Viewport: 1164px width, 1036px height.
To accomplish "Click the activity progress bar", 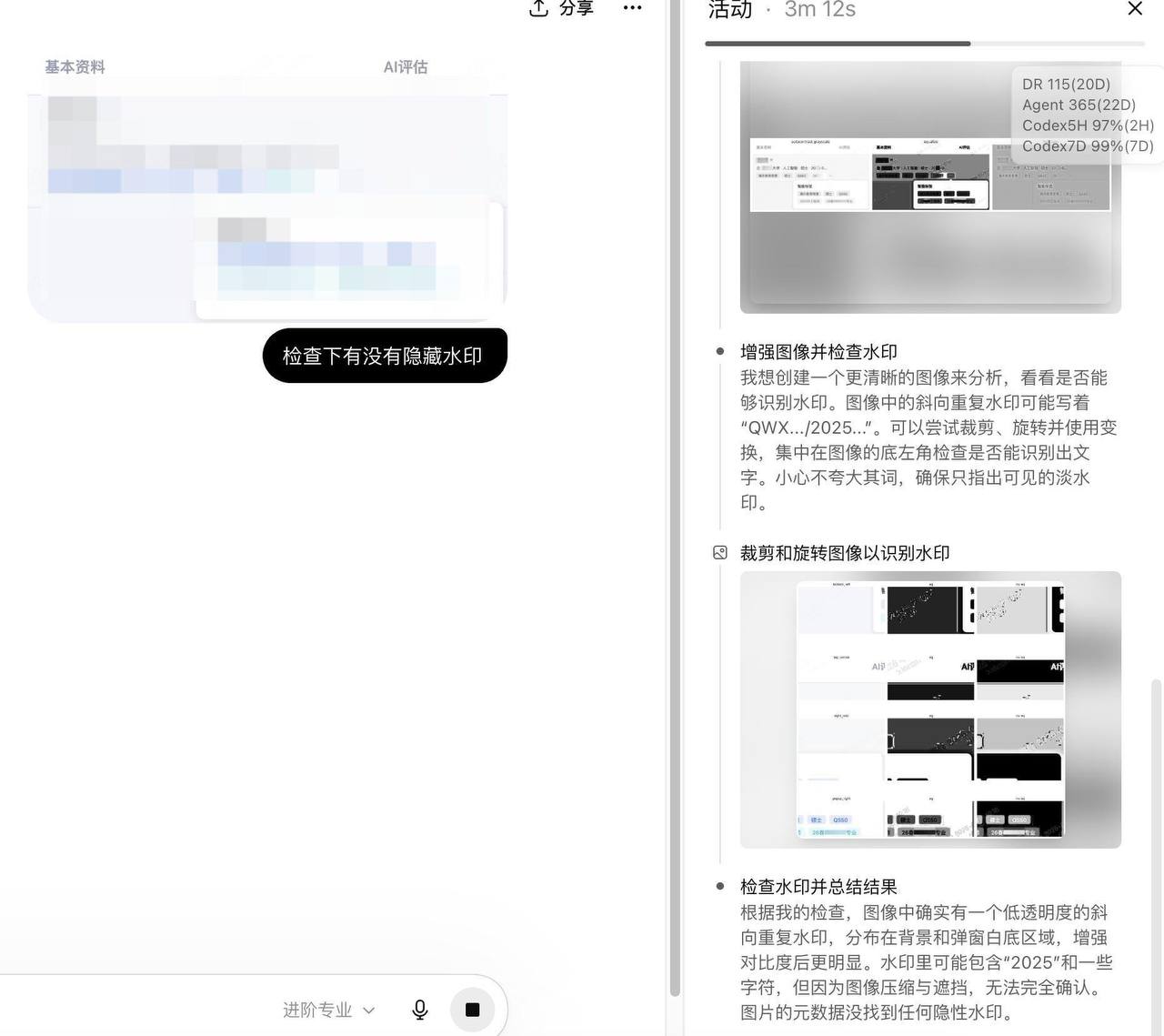I will (x=924, y=43).
